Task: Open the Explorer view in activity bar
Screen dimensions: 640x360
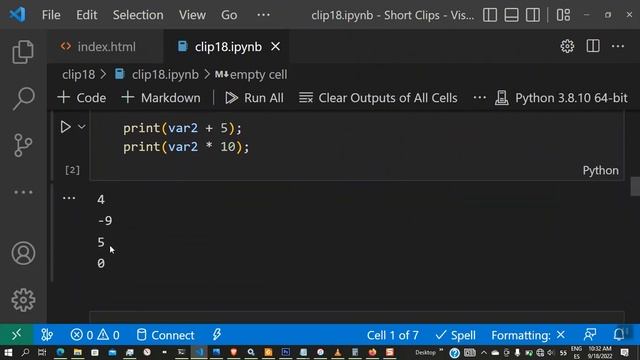Action: (23, 51)
